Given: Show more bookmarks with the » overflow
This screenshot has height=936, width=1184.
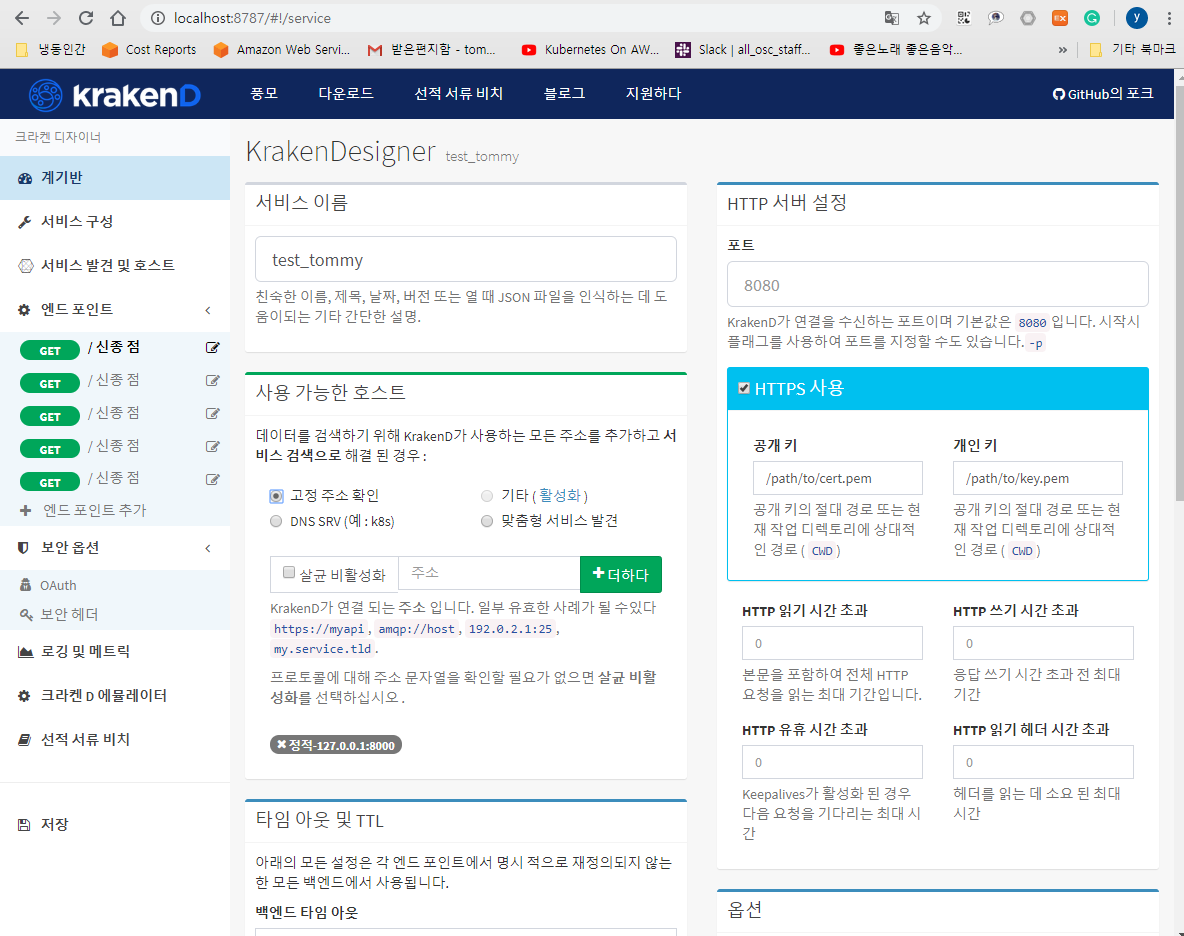Looking at the screenshot, I should tap(1062, 50).
